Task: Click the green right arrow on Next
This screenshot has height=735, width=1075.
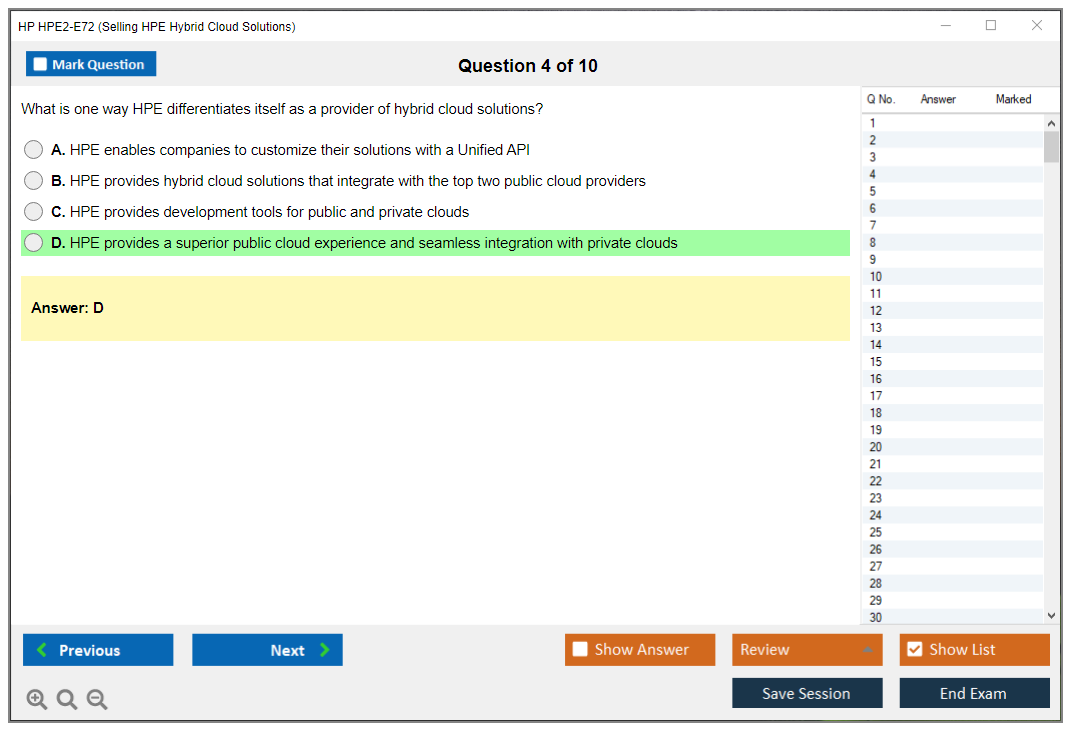Action: coord(324,650)
